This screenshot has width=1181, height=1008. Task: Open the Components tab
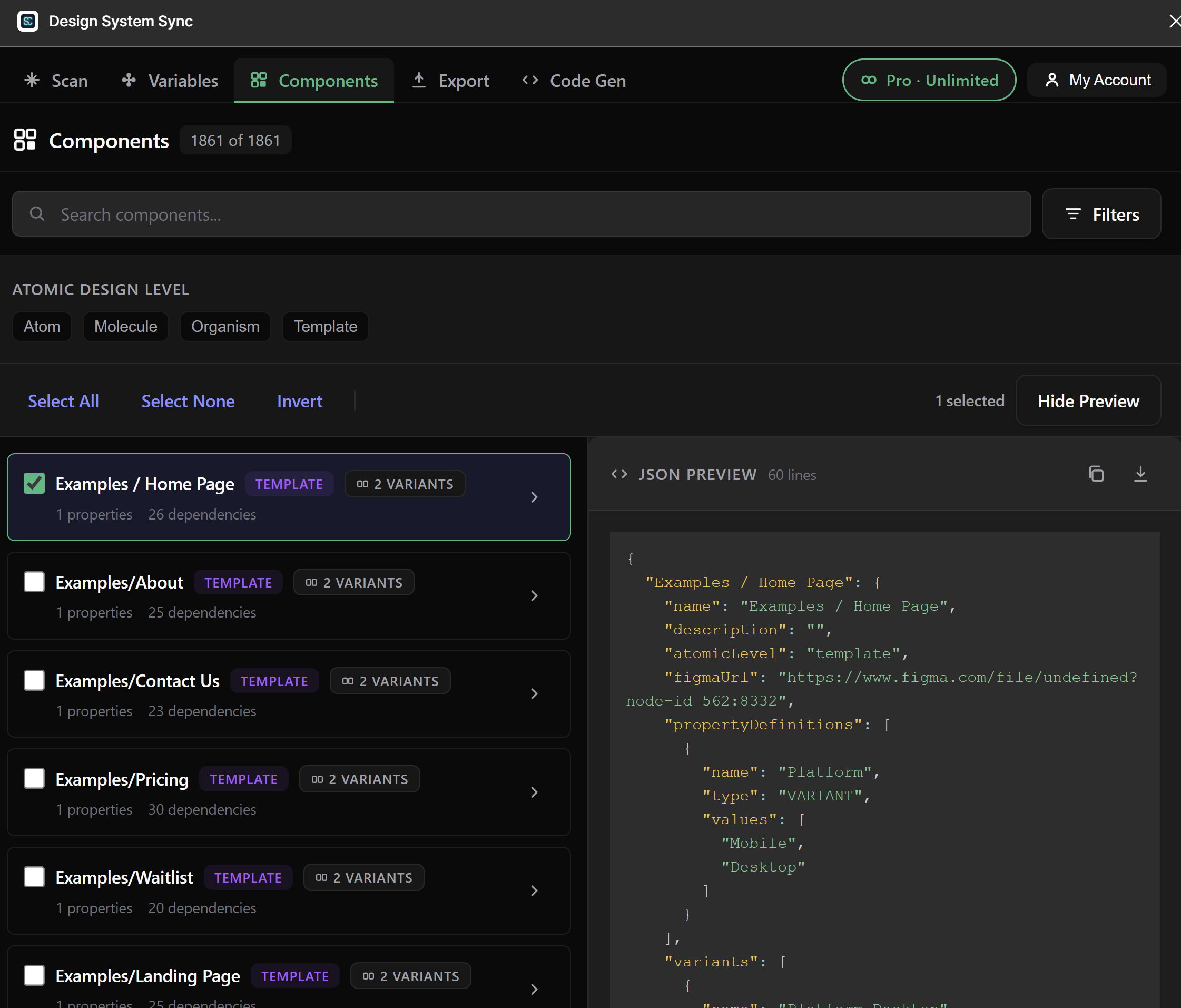(314, 81)
